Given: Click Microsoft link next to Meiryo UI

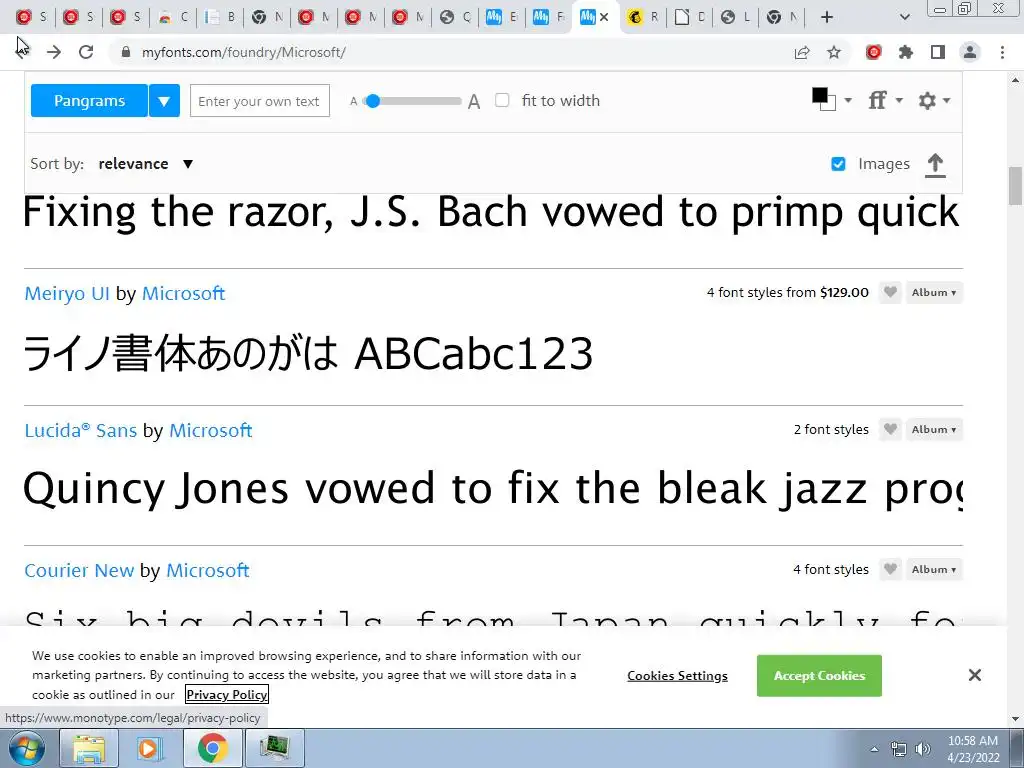Looking at the screenshot, I should tap(184, 294).
